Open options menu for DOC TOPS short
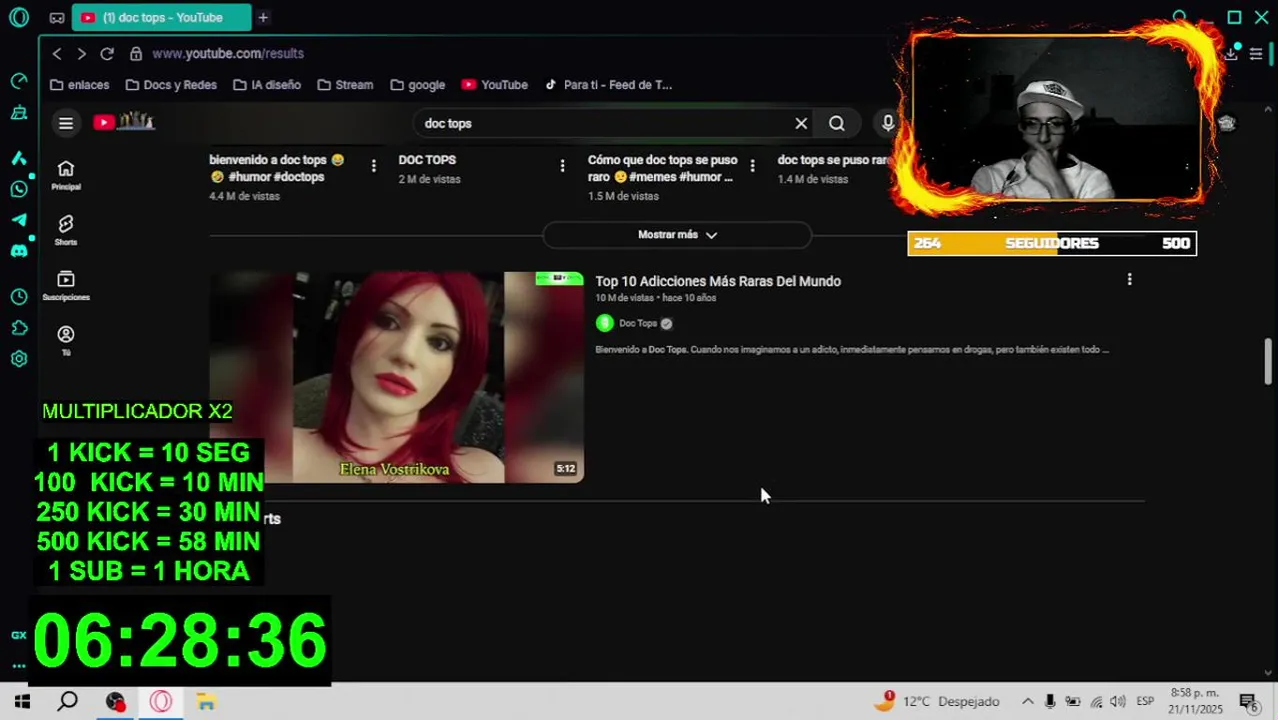This screenshot has height=720, width=1278. point(562,165)
